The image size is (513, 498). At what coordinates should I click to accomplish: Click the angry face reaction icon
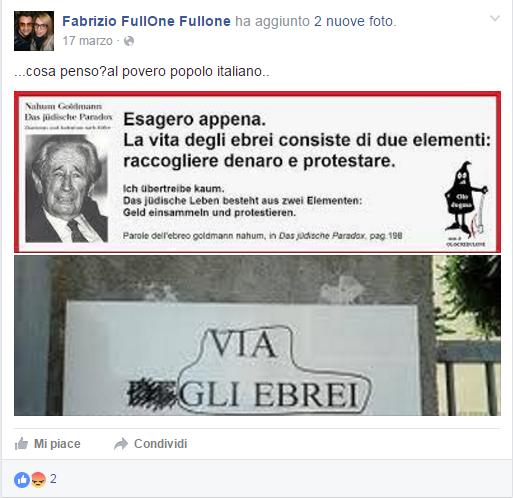[38, 480]
